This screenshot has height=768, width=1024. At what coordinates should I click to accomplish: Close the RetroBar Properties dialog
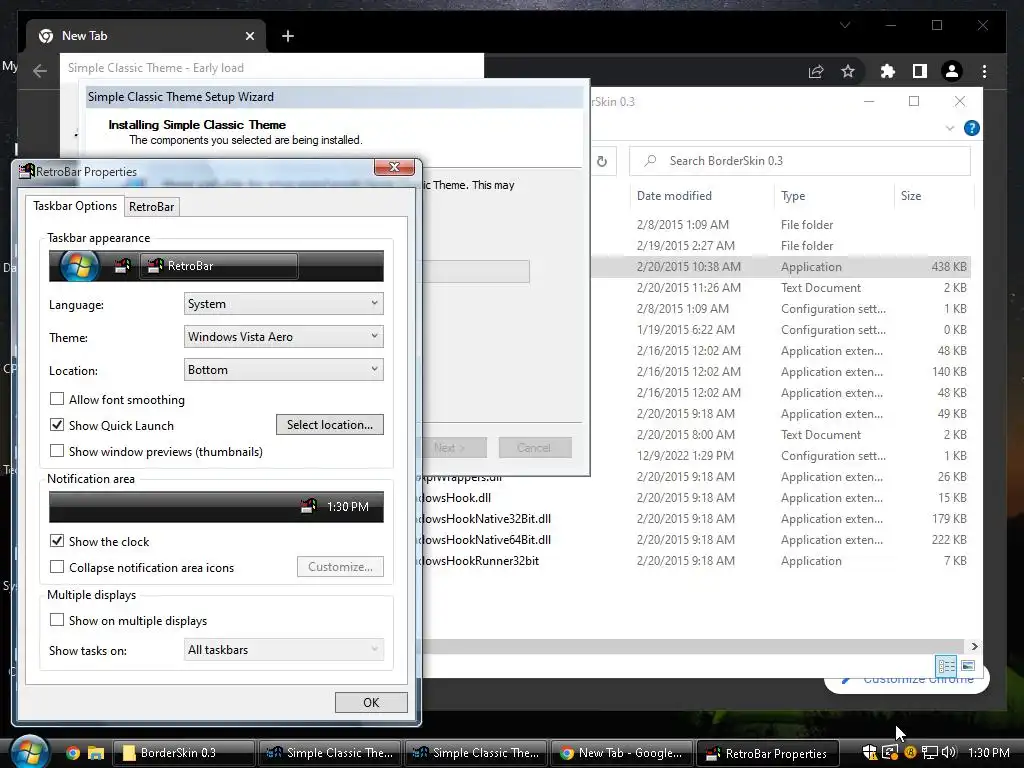click(x=394, y=167)
